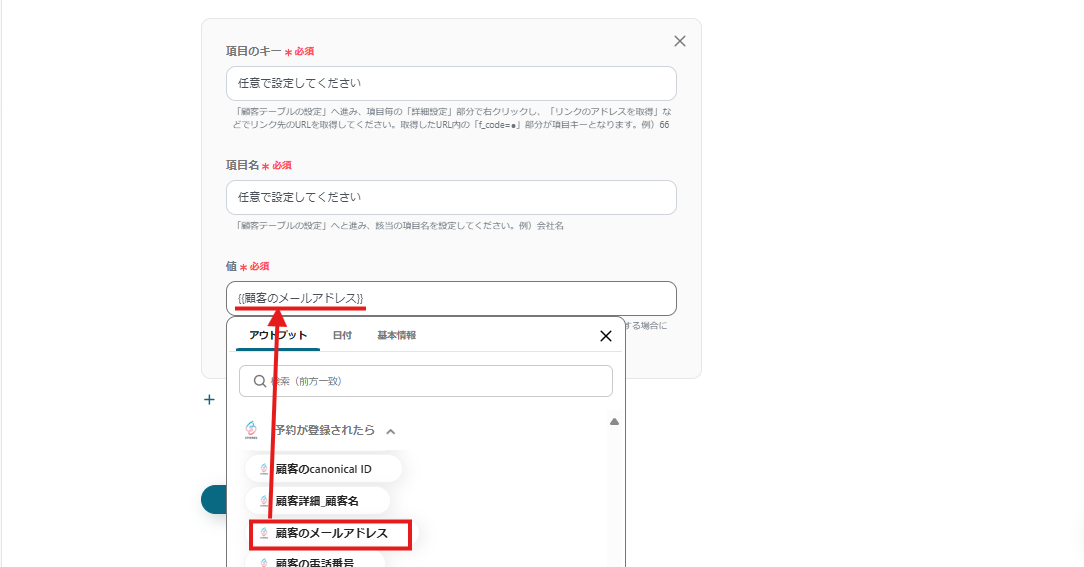The height and width of the screenshot is (567, 1084).
Task: Click the icon beside 顧客のcanonical ID
Action: coord(263,469)
